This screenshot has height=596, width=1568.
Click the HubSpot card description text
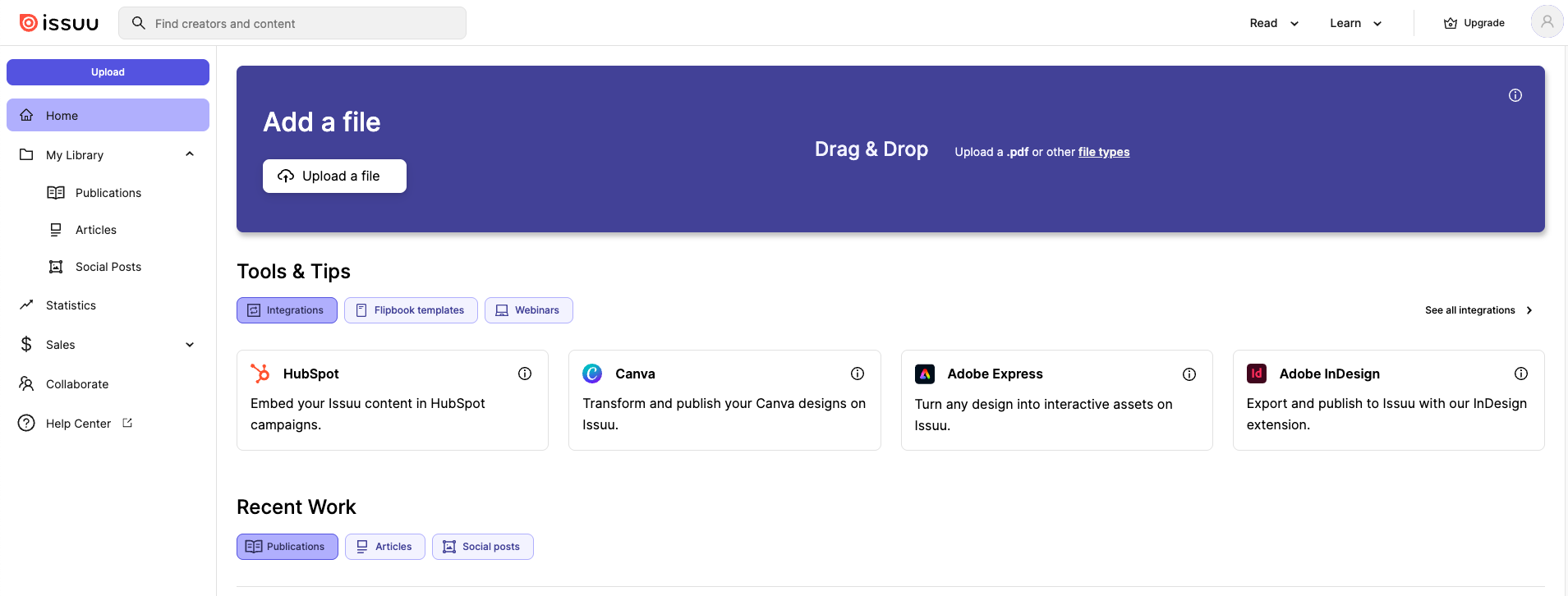[x=368, y=414]
